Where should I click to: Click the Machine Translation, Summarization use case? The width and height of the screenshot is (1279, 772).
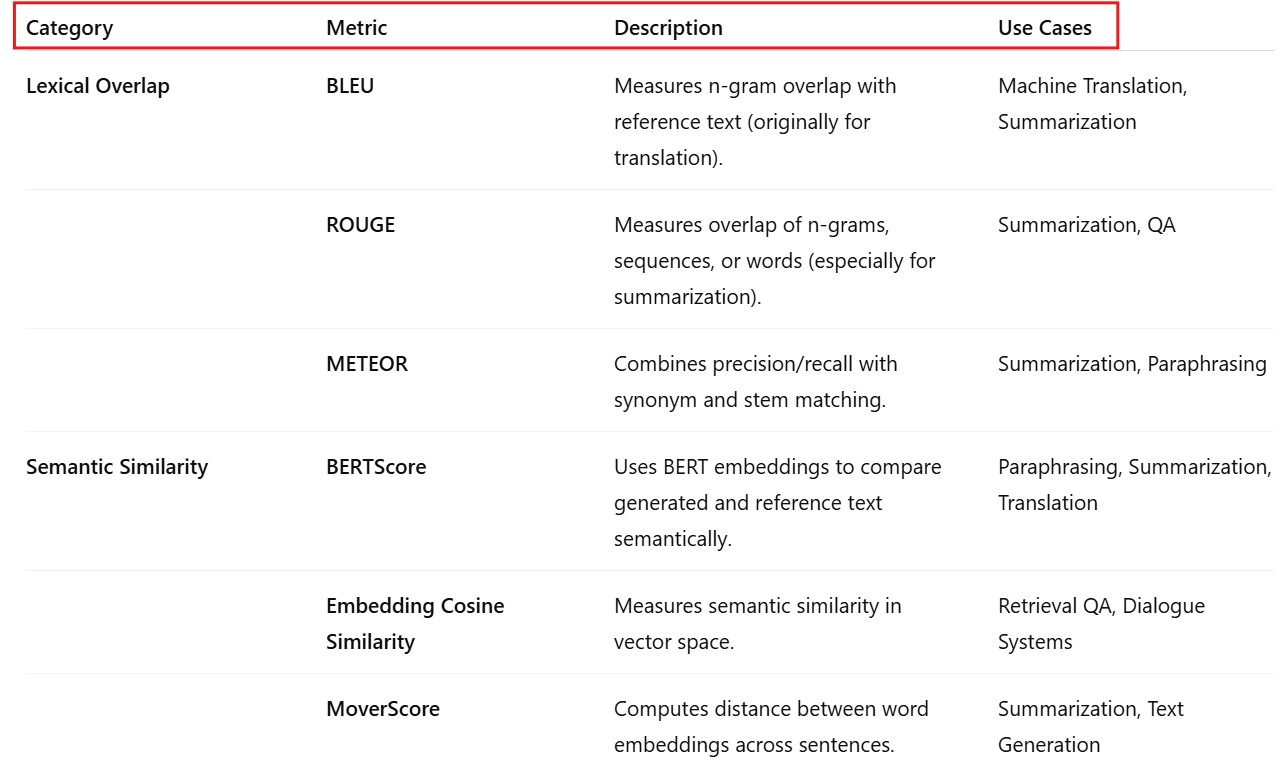(x=1092, y=104)
